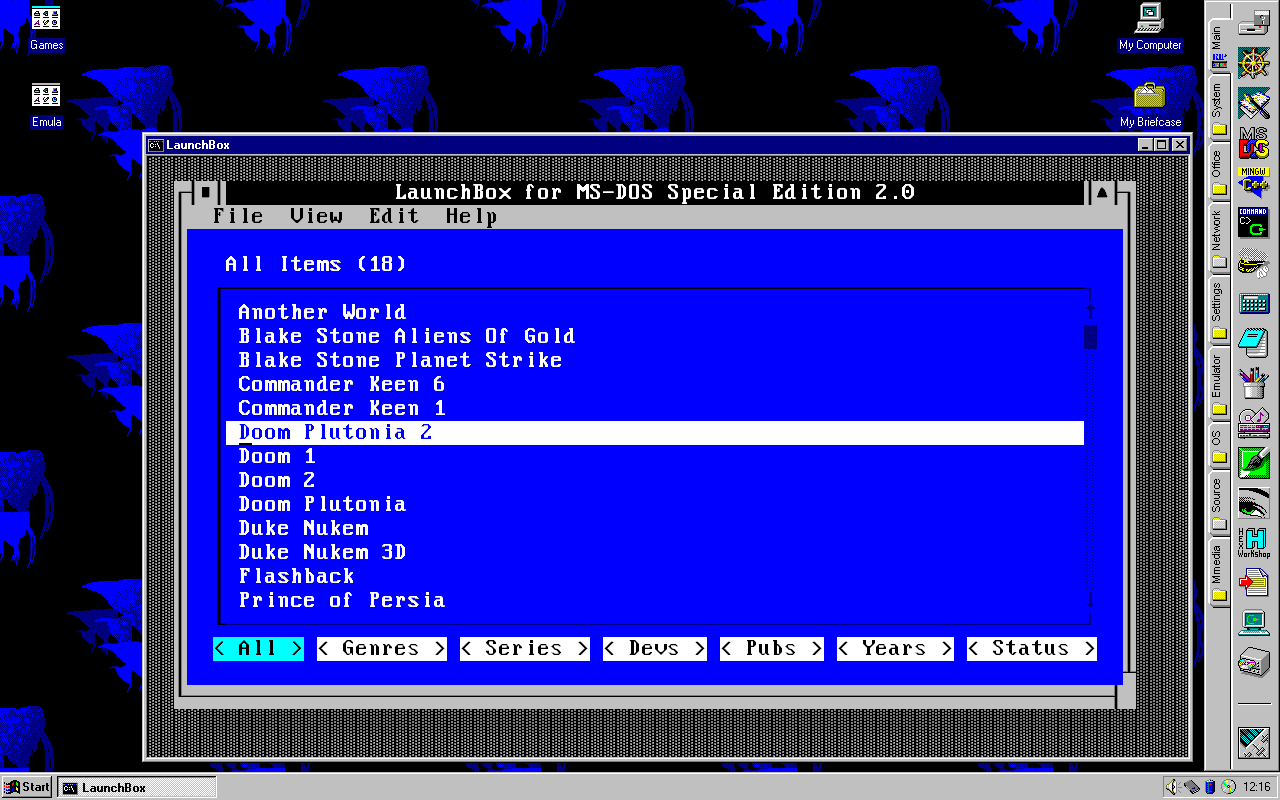The width and height of the screenshot is (1280, 800).
Task: Launch the Command prompt toolbar icon
Action: [1253, 222]
